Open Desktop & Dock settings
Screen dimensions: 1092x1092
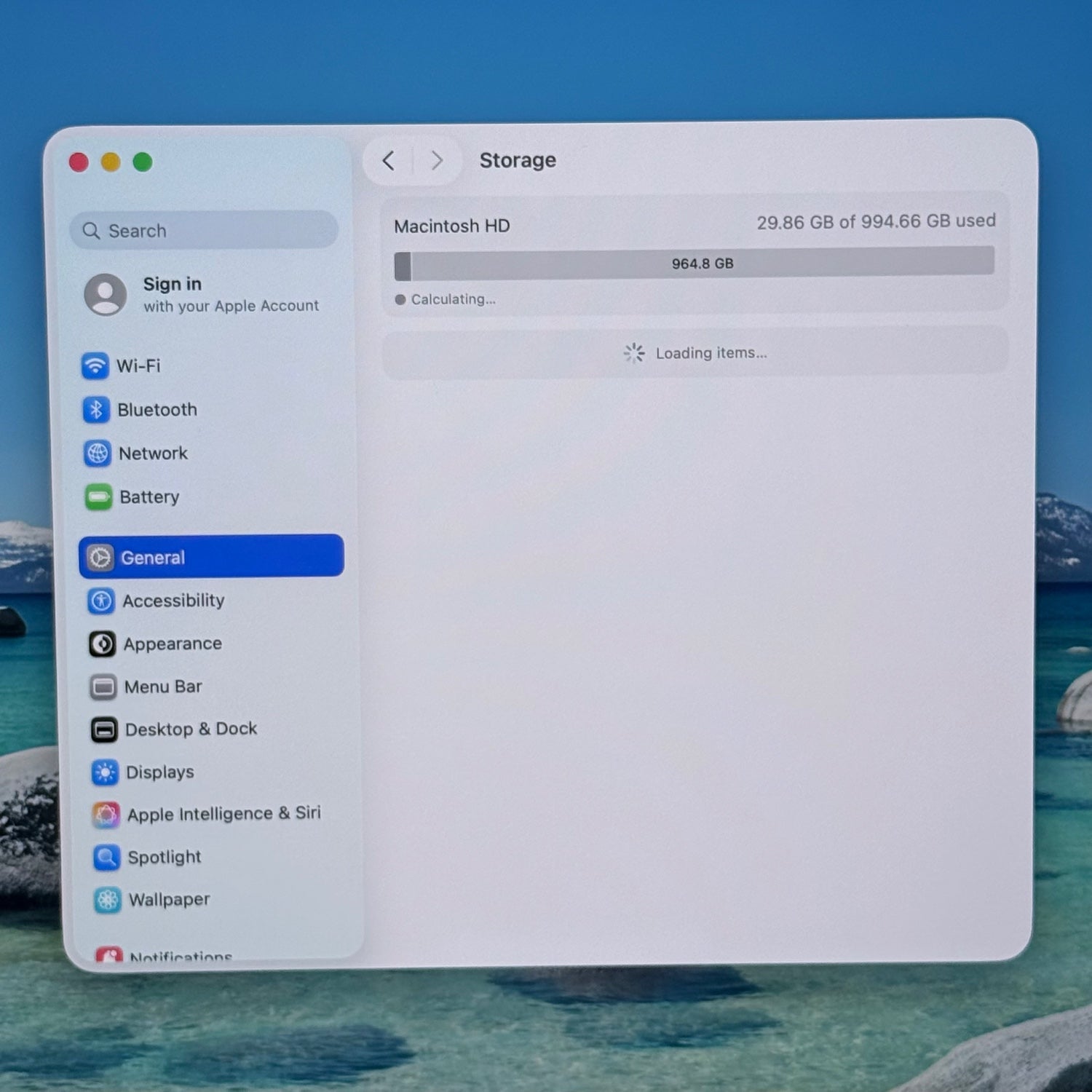[x=191, y=729]
